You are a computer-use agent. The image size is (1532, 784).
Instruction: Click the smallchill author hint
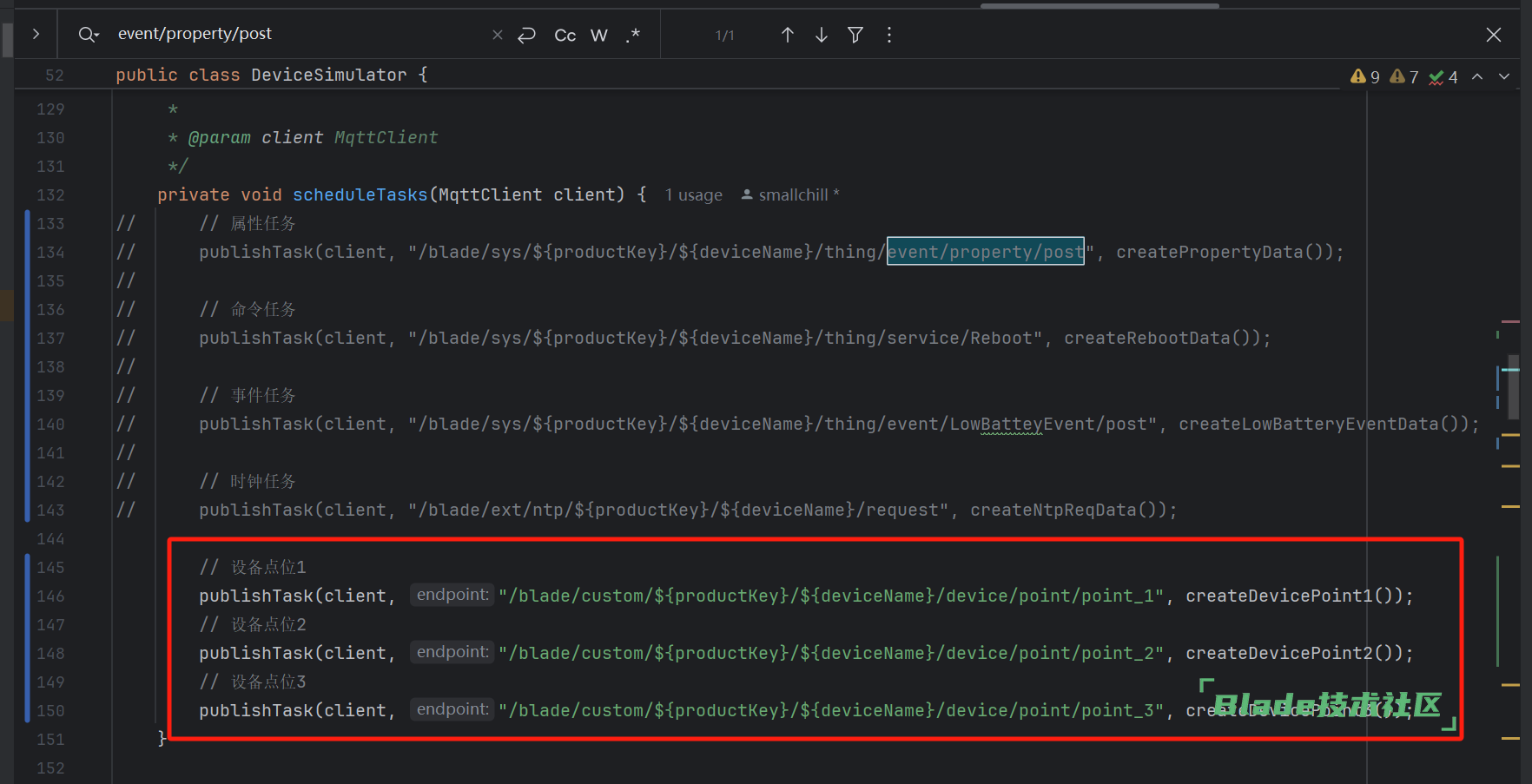click(x=790, y=195)
